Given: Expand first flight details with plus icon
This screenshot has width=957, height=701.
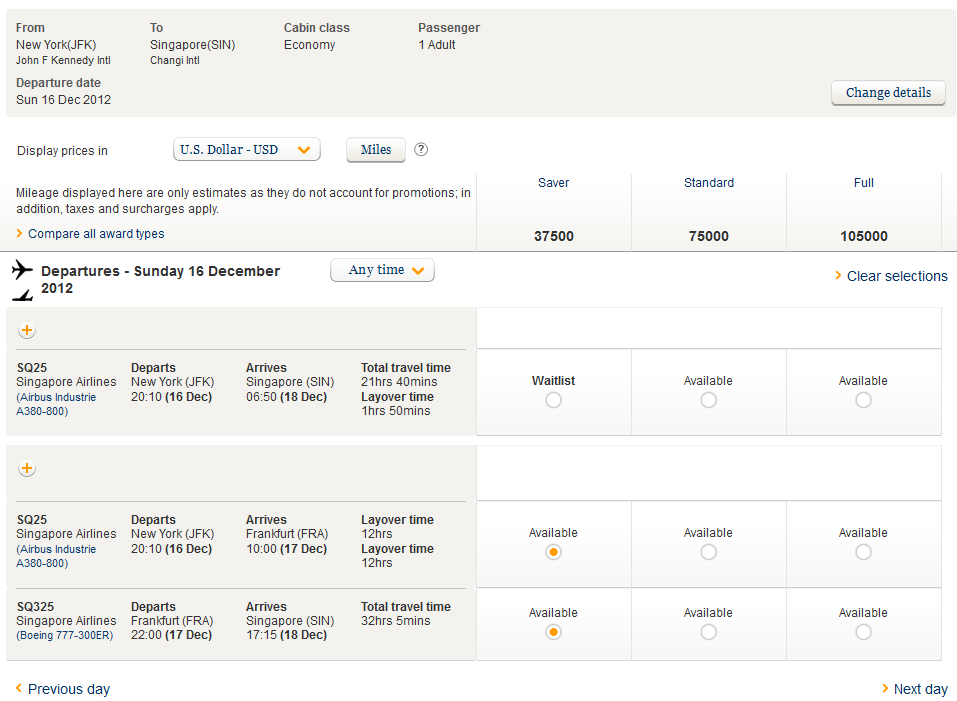Looking at the screenshot, I should [x=27, y=331].
